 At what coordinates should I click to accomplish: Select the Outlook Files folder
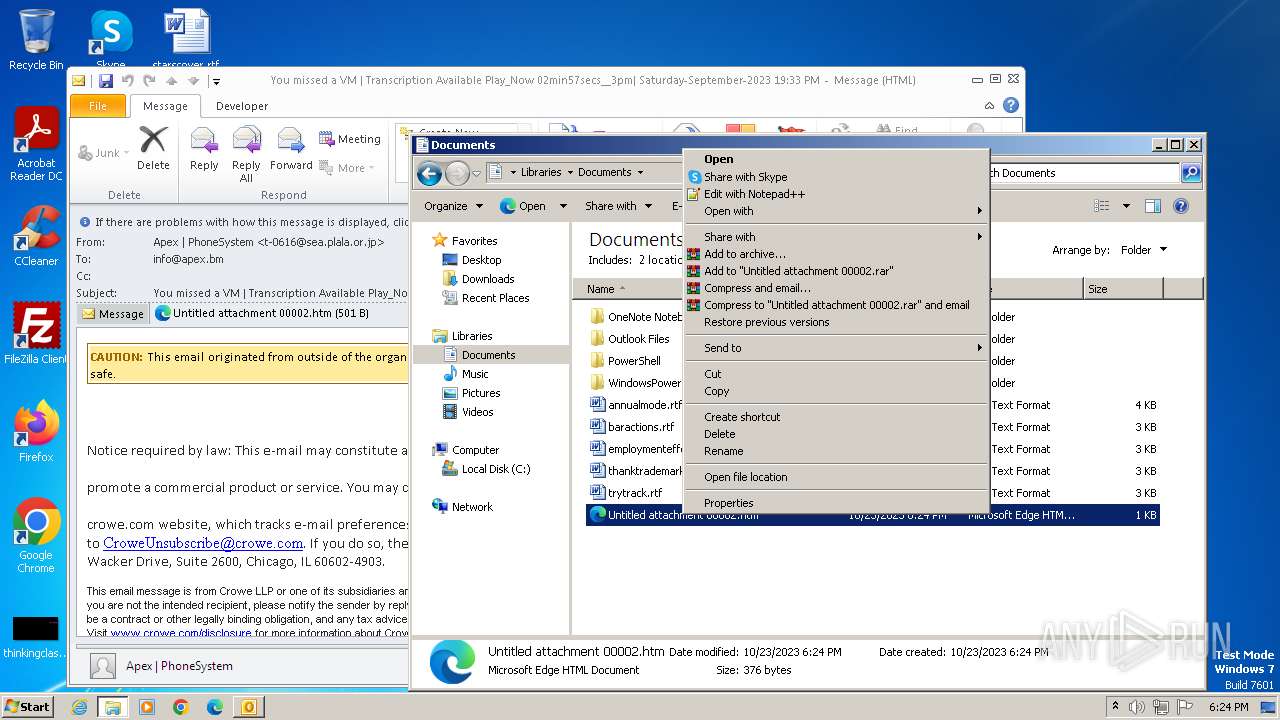639,339
